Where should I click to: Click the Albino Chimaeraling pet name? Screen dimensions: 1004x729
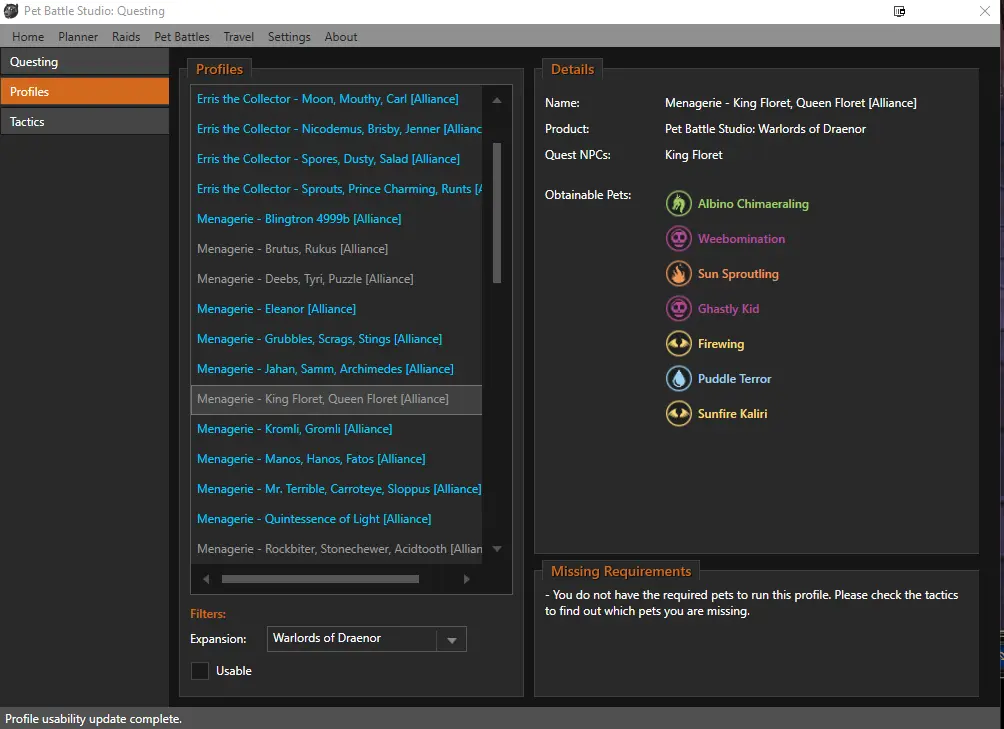tap(753, 204)
